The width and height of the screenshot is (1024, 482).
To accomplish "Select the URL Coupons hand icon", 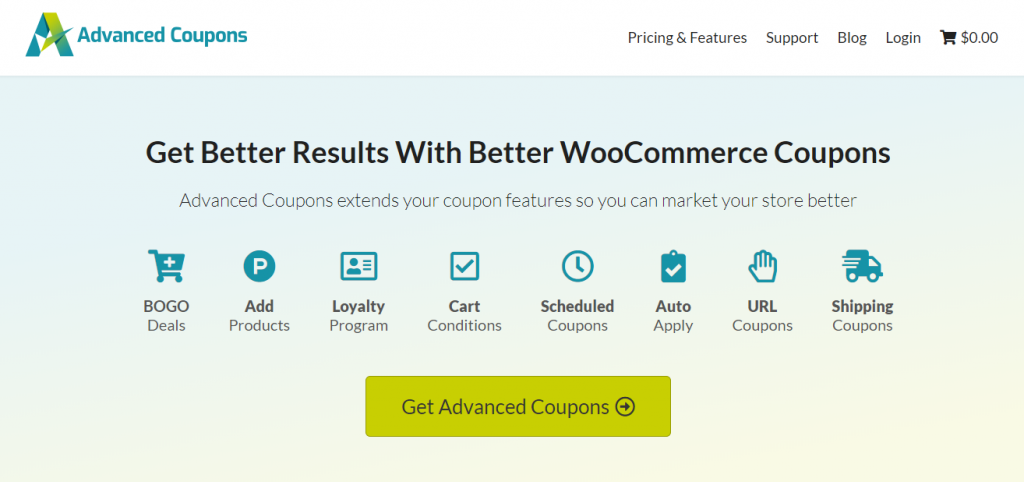I will pos(762,266).
